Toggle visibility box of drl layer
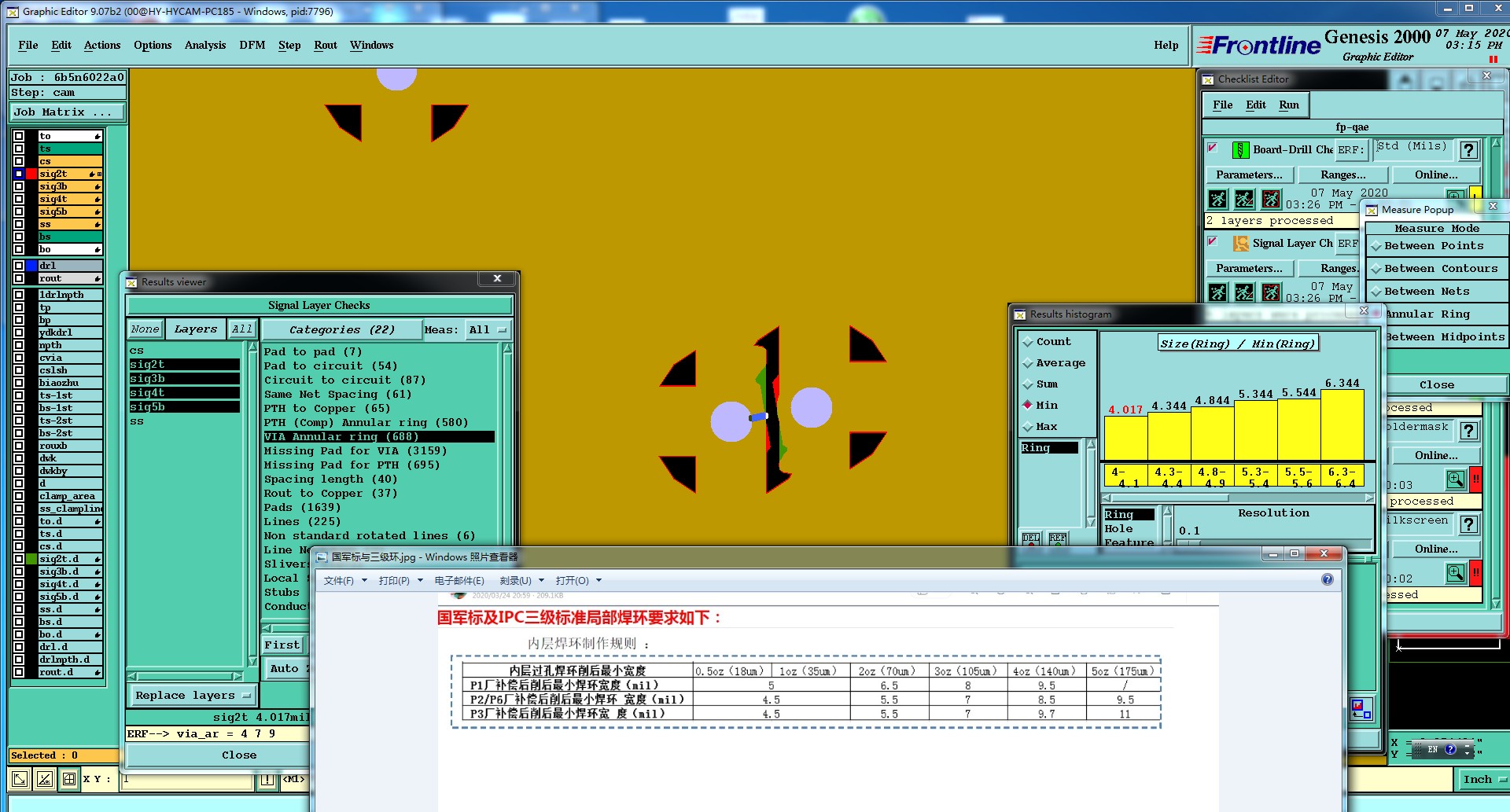This screenshot has height=812, width=1510. pos(19,266)
